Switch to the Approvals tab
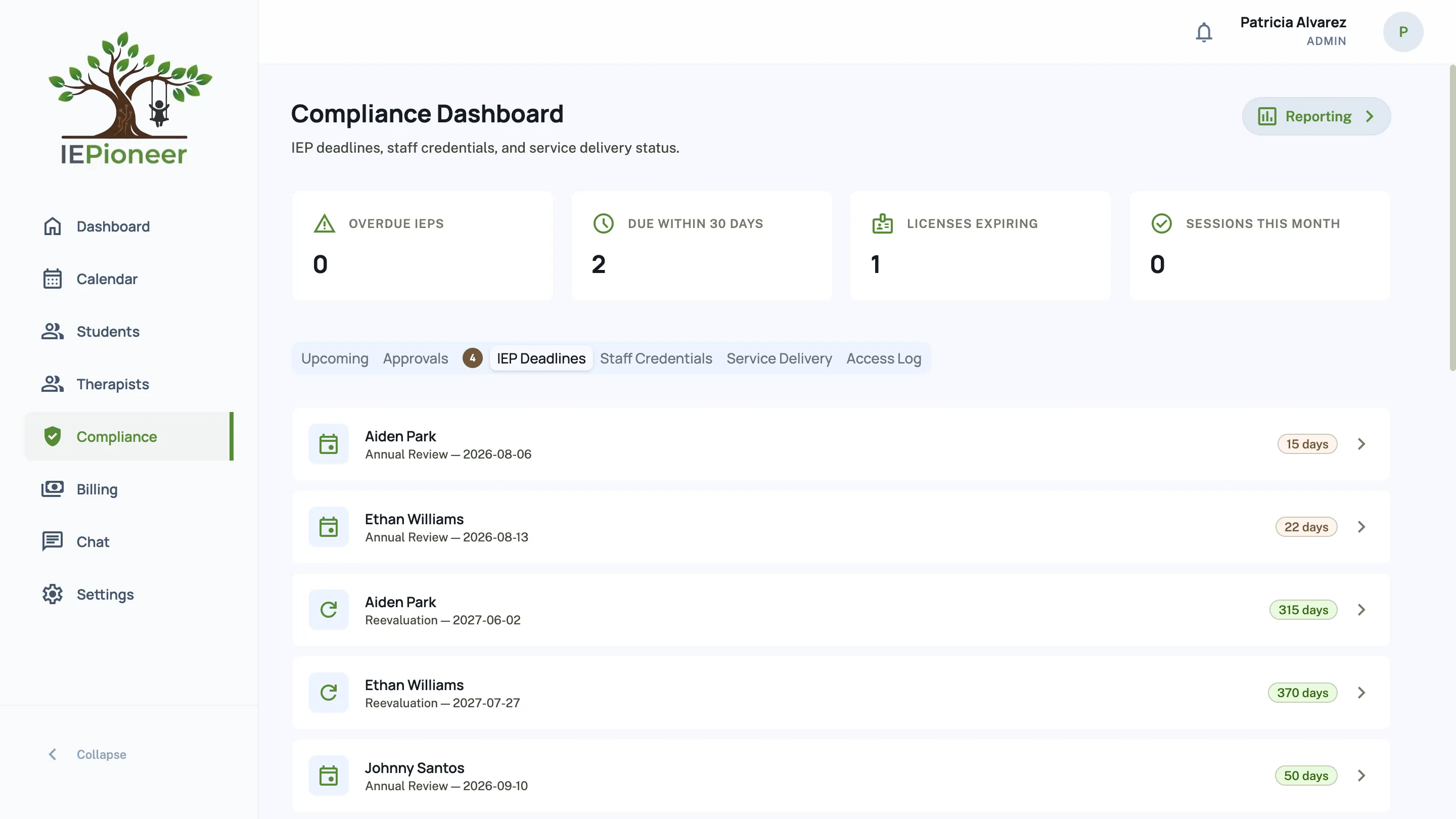The image size is (1456, 819). (416, 358)
